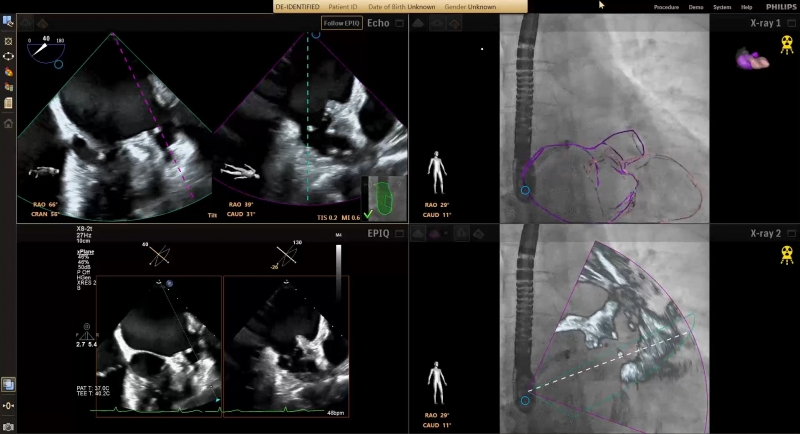Click the lying patient figure in left Echo view
This screenshot has height=434, width=800.
pyautogui.click(x=44, y=172)
